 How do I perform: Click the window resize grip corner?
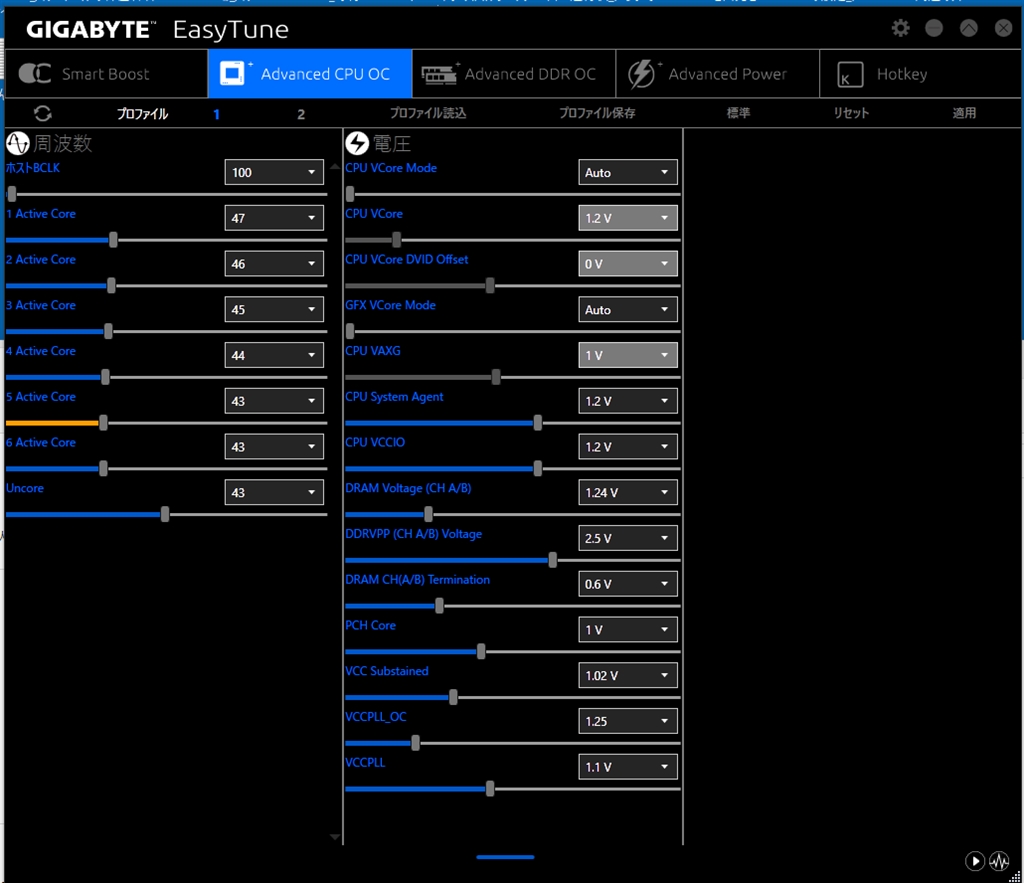pos(1014,876)
